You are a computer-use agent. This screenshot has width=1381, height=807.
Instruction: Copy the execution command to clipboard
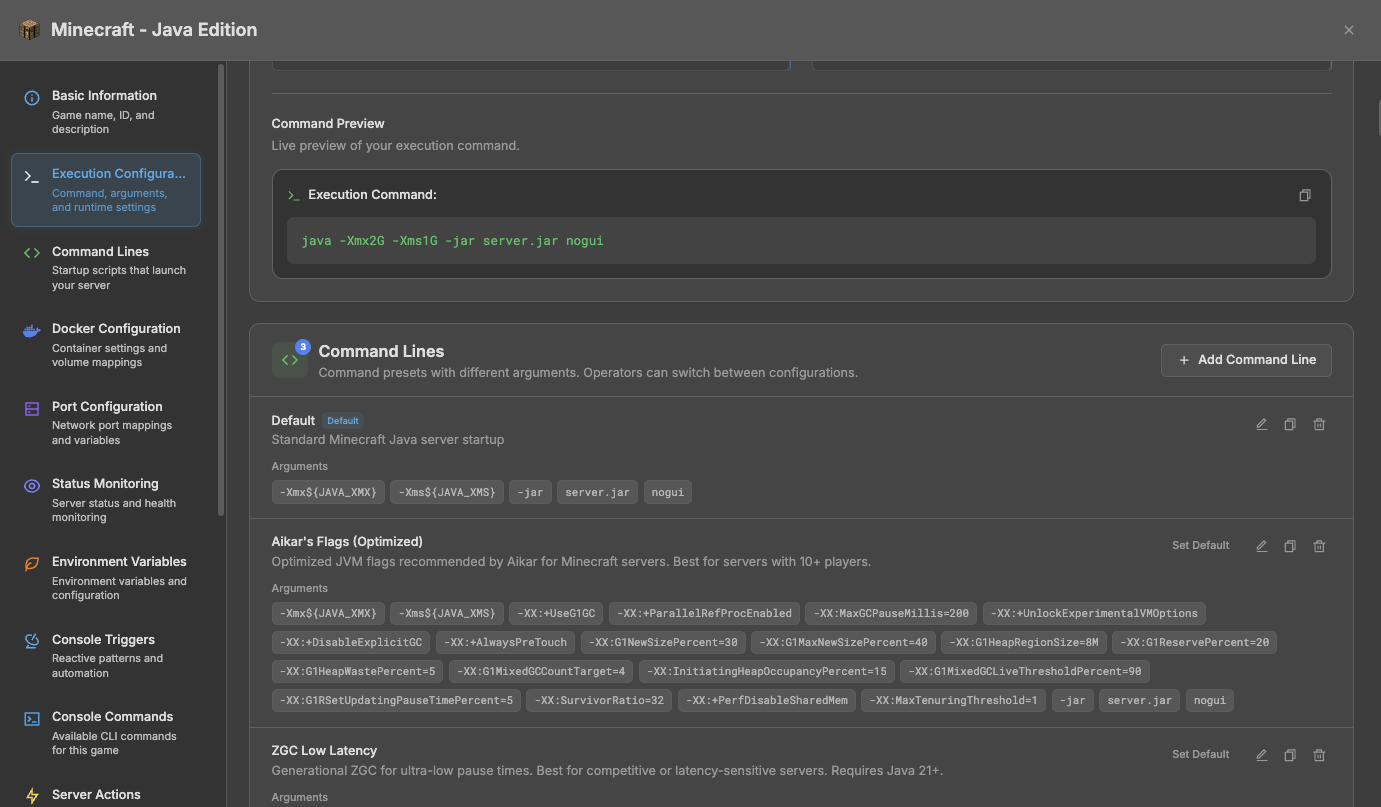(1305, 194)
